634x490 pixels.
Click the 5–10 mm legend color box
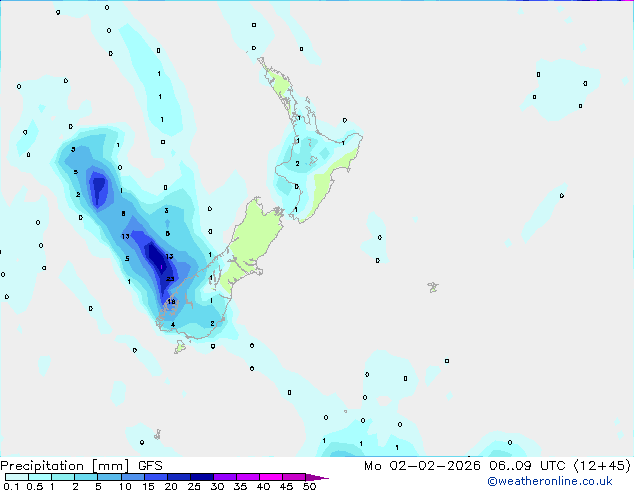pos(109,477)
